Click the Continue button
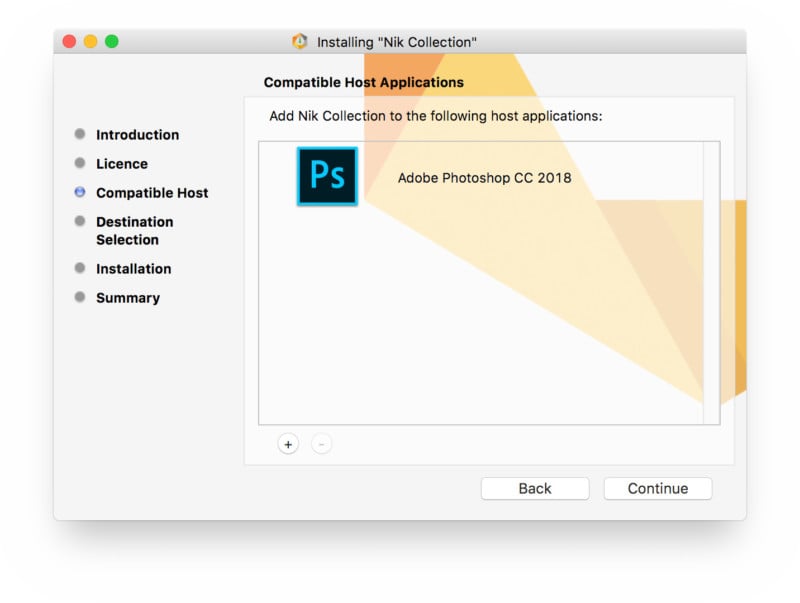The width and height of the screenshot is (800, 603). click(658, 488)
